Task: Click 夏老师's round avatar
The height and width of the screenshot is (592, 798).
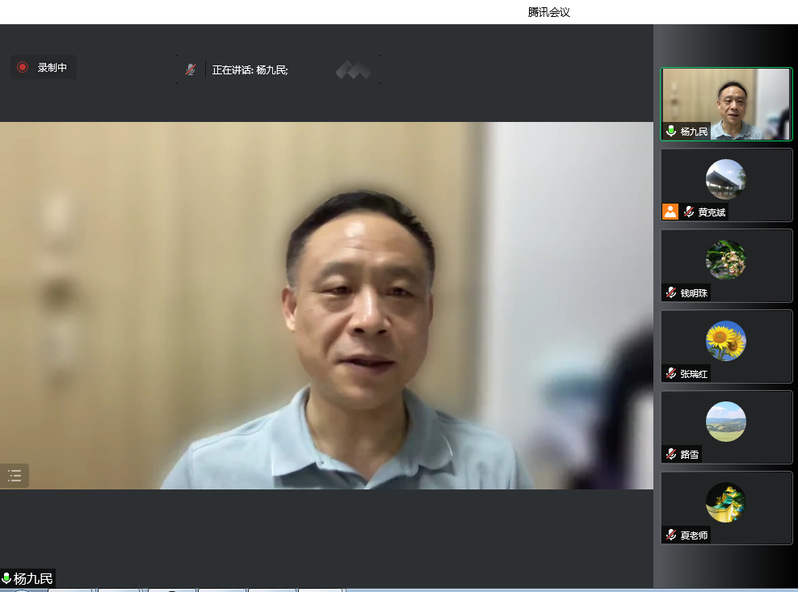Action: 725,502
